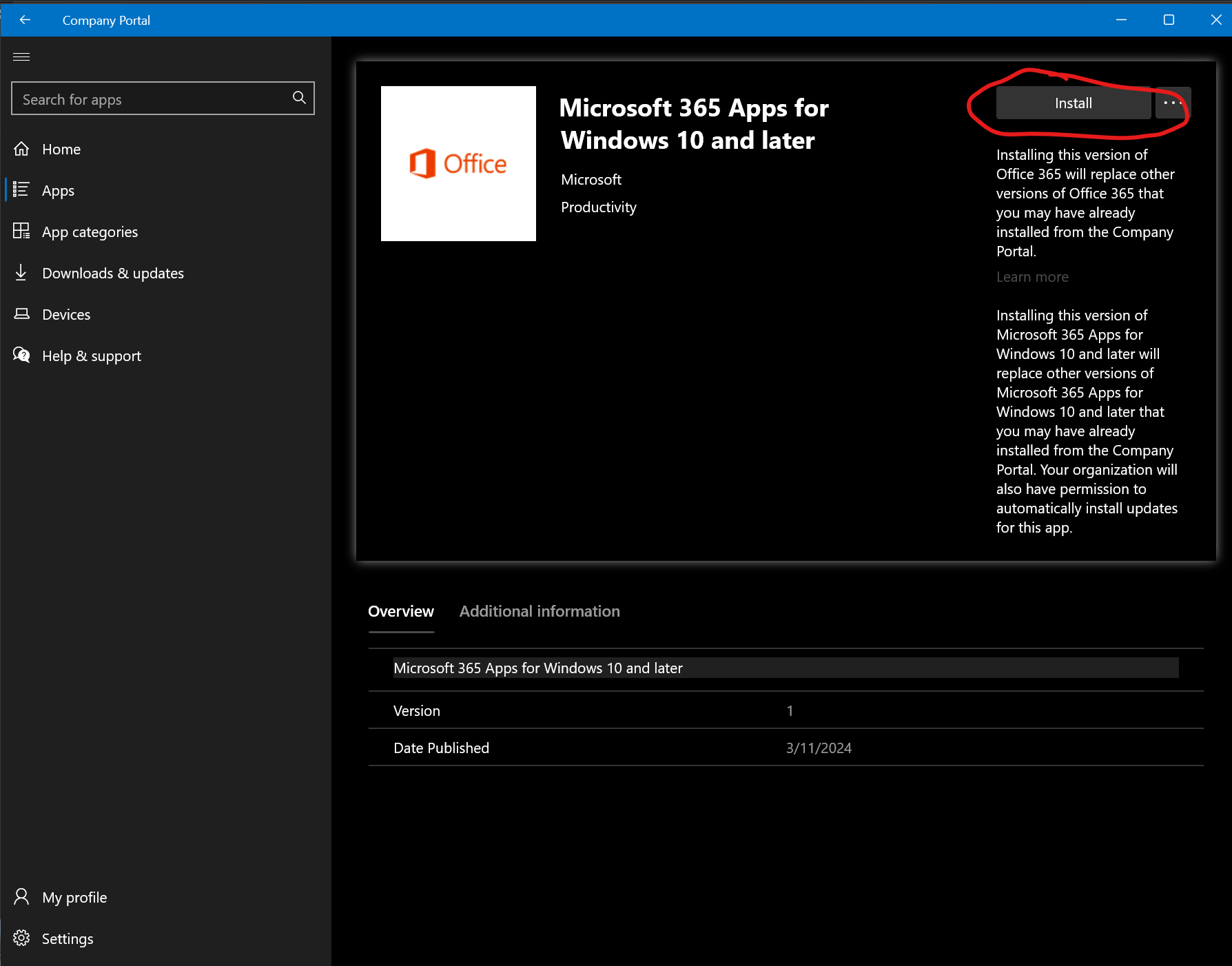Click the app title heading text
1232x966 pixels.
point(694,124)
